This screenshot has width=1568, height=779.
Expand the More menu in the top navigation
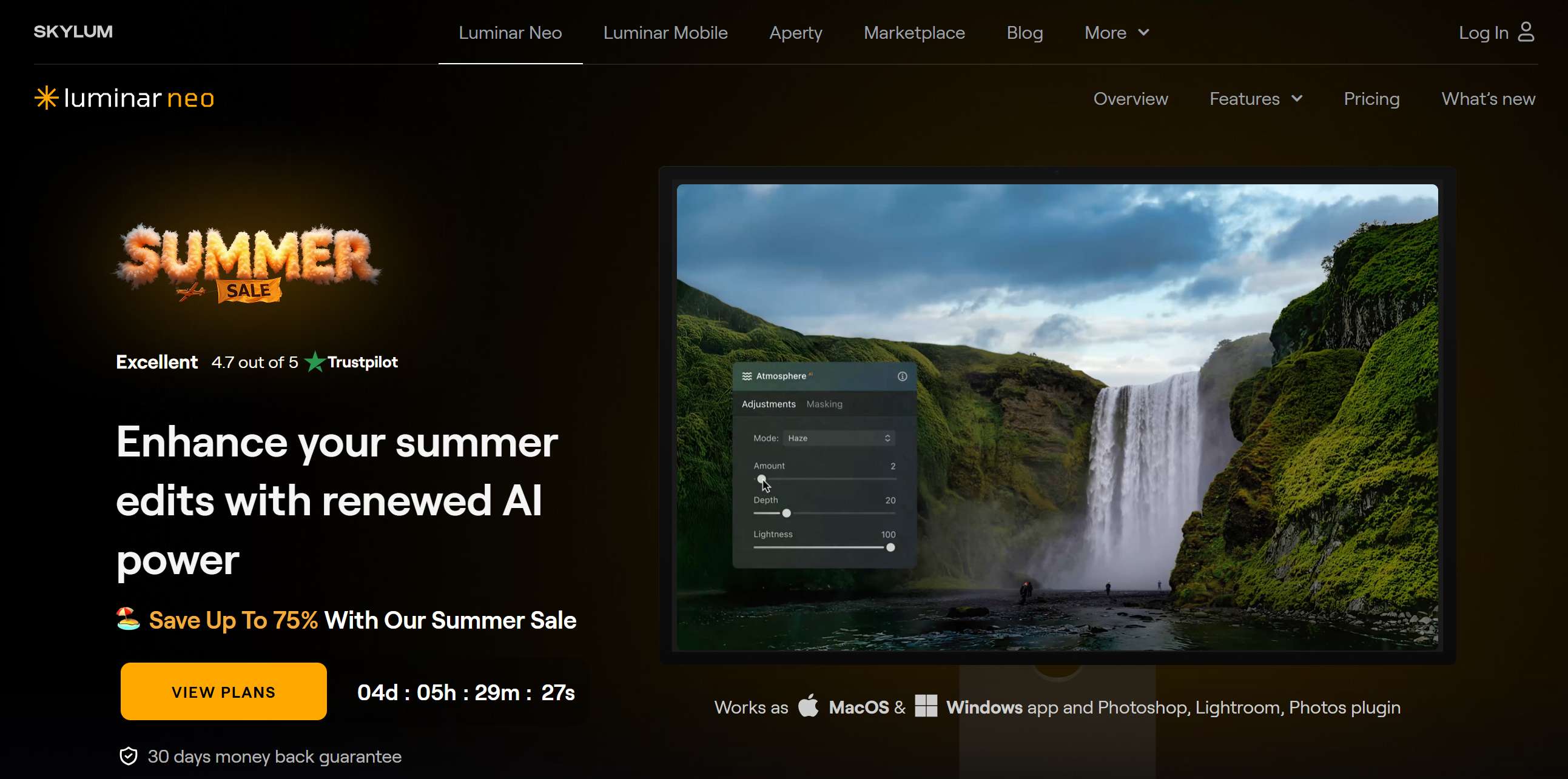tap(1116, 33)
